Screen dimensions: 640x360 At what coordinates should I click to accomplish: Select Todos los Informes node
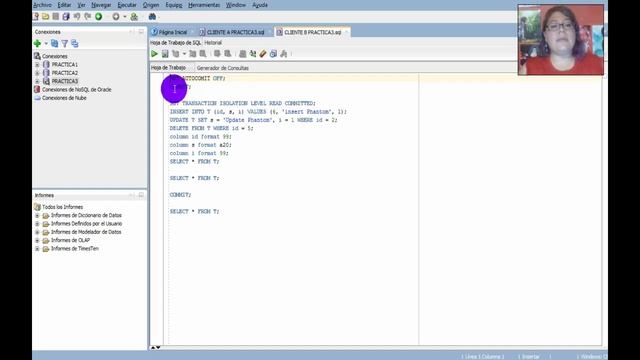pyautogui.click(x=62, y=207)
